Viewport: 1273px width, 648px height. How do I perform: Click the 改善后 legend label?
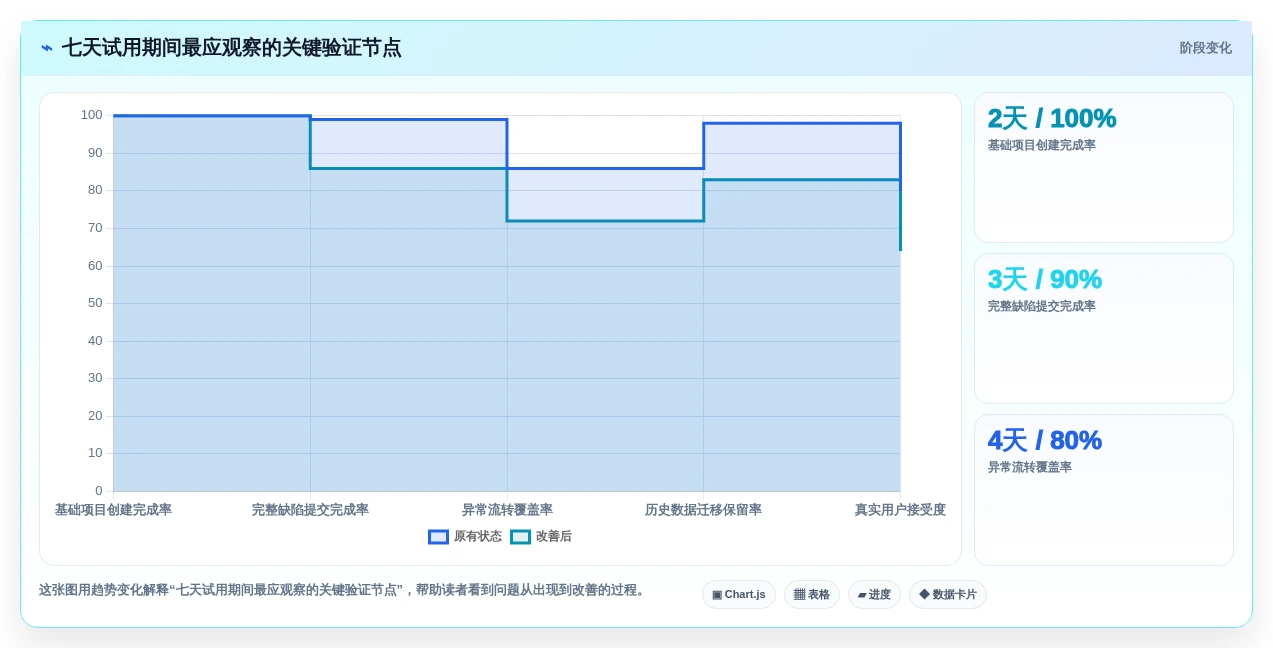[554, 537]
